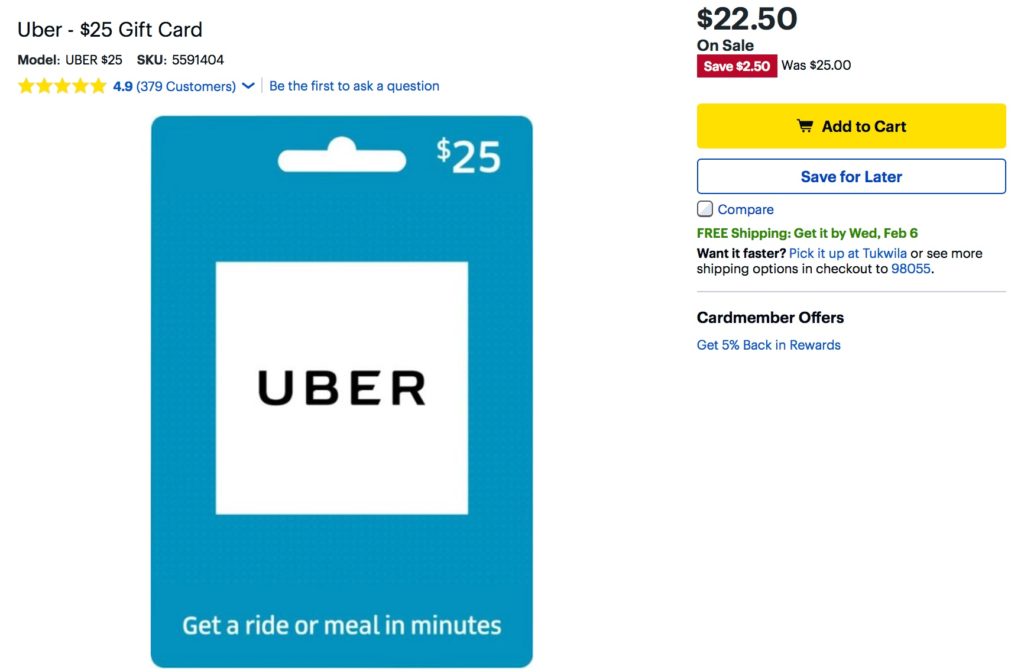
Task: Click the UBER logo on the gift card
Action: click(x=342, y=388)
